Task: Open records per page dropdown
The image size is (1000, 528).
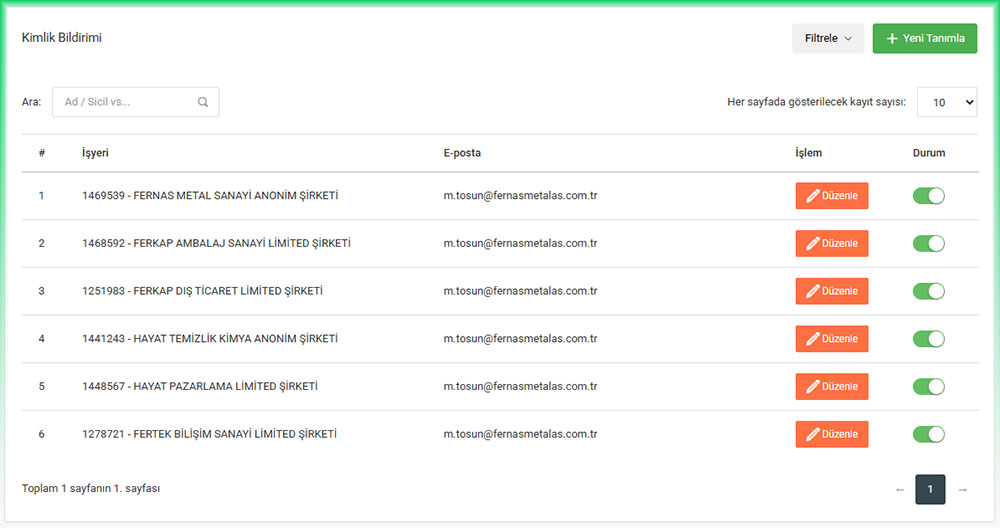Action: 946,102
